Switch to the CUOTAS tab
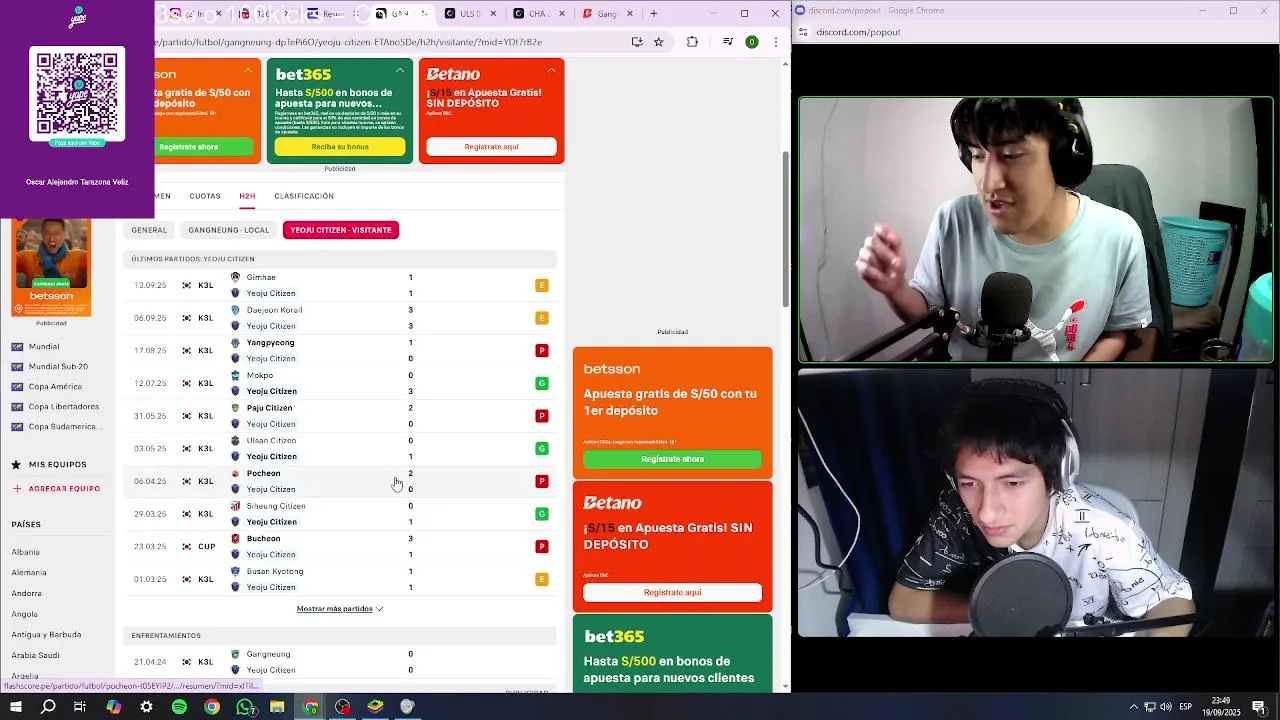 coord(205,196)
